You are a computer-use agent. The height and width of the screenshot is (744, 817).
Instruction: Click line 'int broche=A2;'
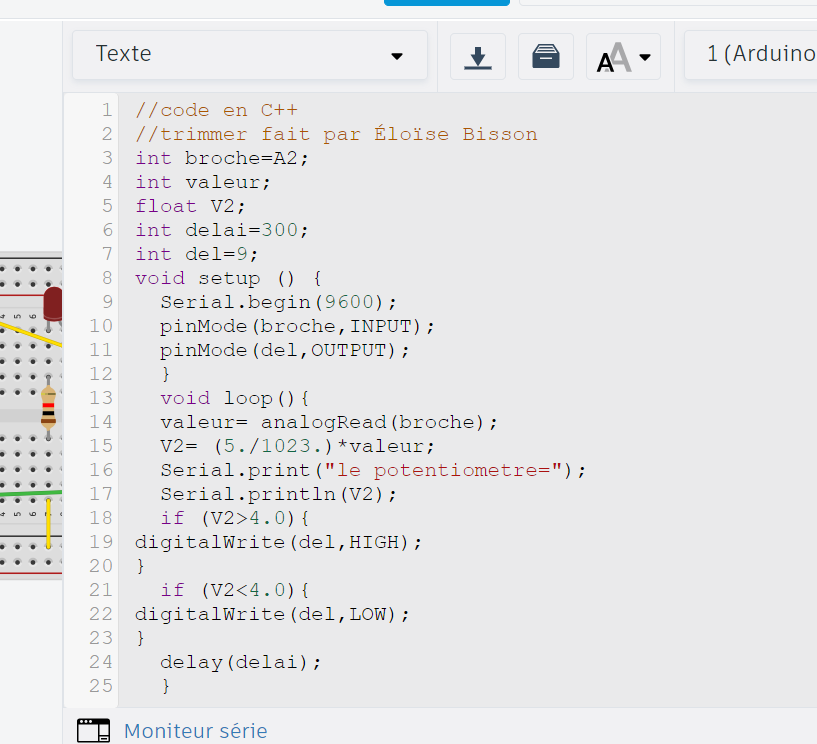[222, 158]
